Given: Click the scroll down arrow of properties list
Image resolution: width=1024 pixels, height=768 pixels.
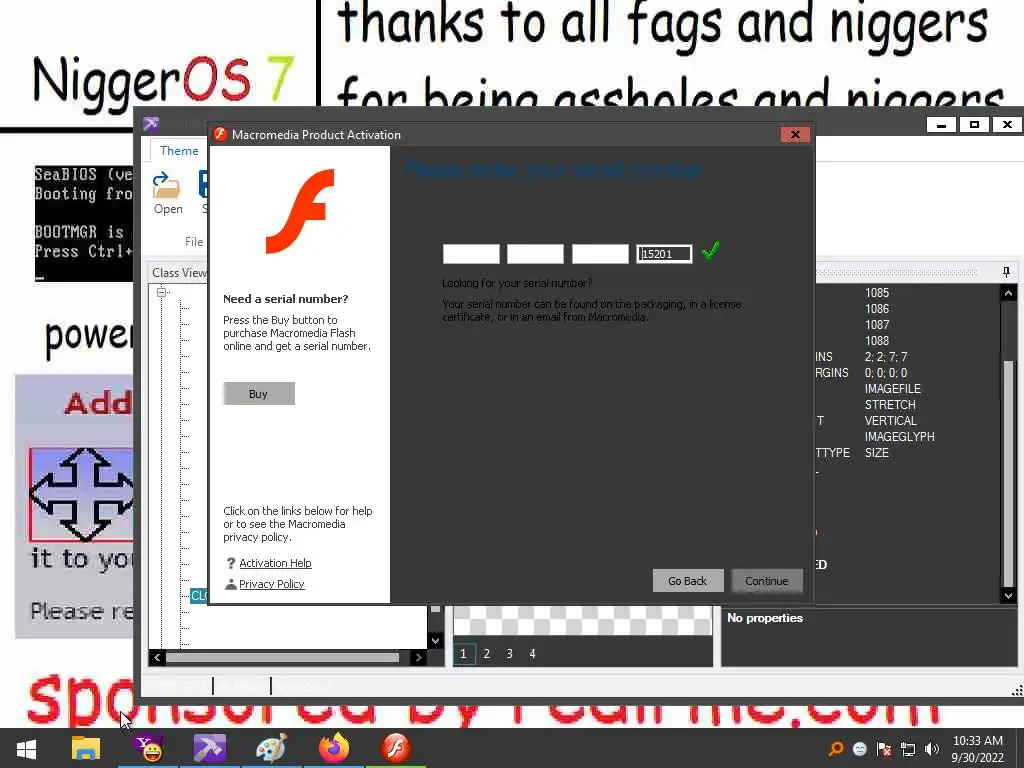Looking at the screenshot, I should point(1008,595).
